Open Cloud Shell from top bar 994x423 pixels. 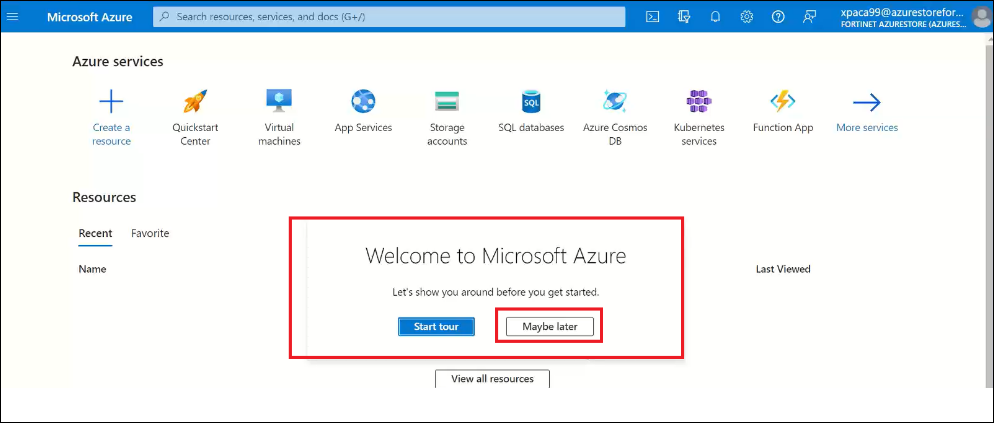point(652,17)
